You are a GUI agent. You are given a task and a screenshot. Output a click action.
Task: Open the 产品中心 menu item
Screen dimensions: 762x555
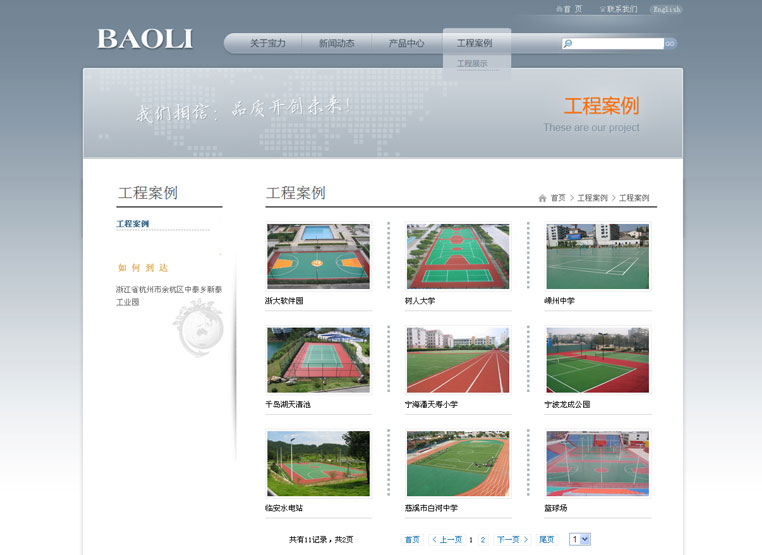(x=406, y=44)
